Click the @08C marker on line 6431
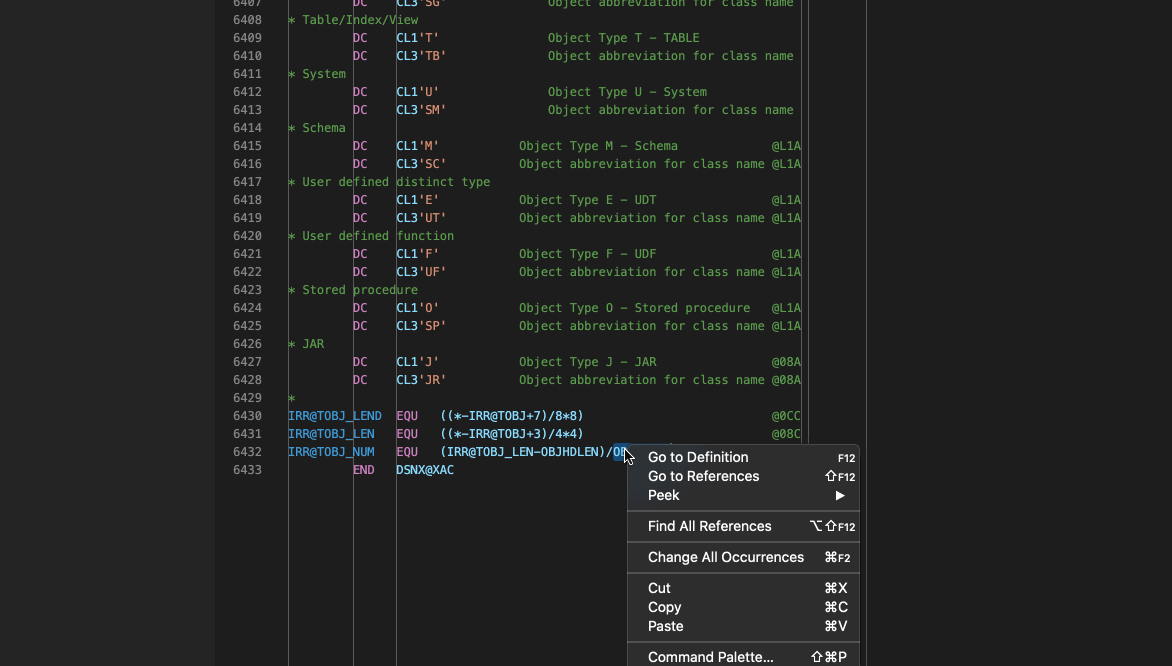 tap(786, 434)
